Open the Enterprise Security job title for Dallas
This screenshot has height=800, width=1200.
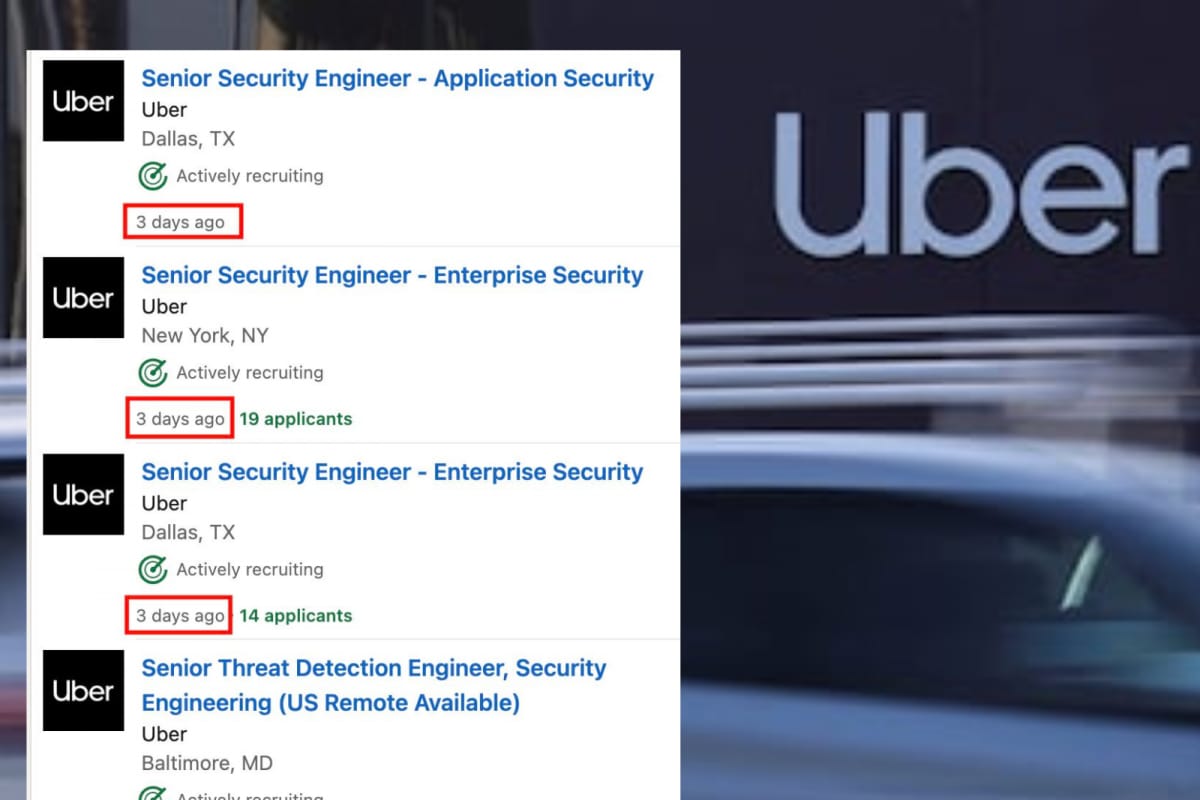pos(392,472)
